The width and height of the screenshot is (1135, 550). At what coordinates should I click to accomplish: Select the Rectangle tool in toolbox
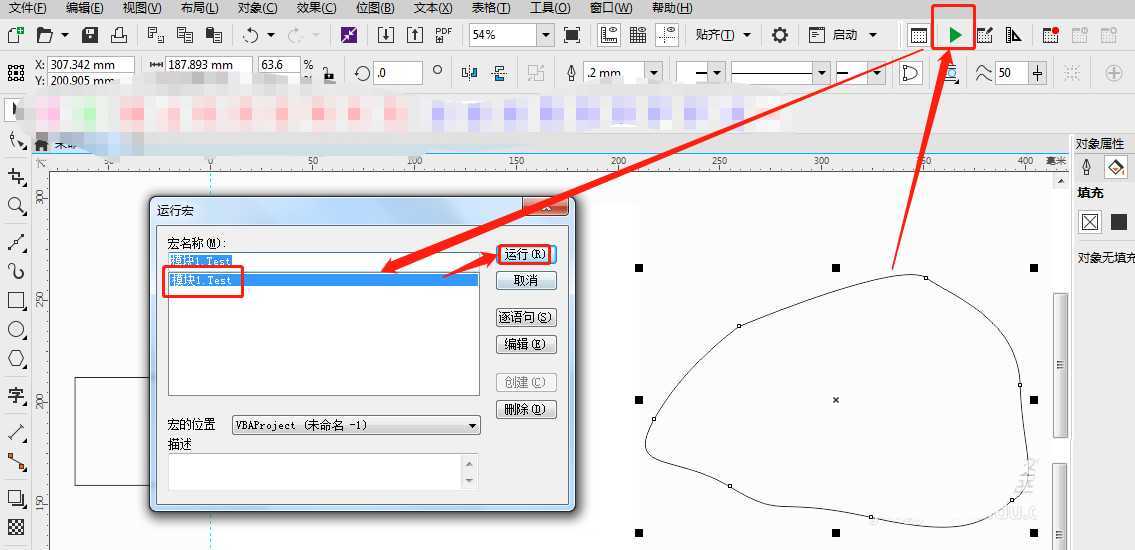[x=16, y=300]
